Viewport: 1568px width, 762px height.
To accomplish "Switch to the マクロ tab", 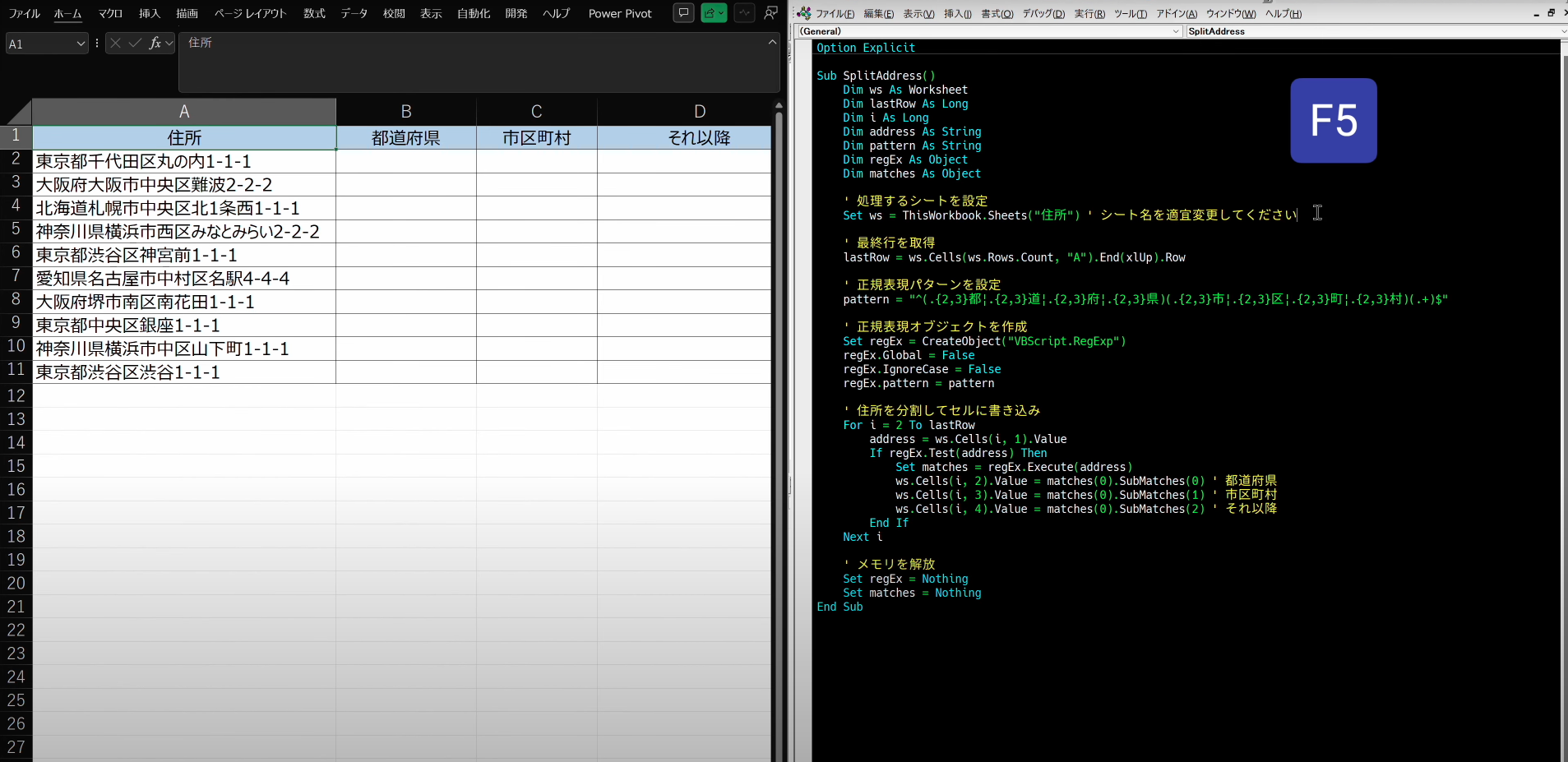I will pyautogui.click(x=109, y=13).
